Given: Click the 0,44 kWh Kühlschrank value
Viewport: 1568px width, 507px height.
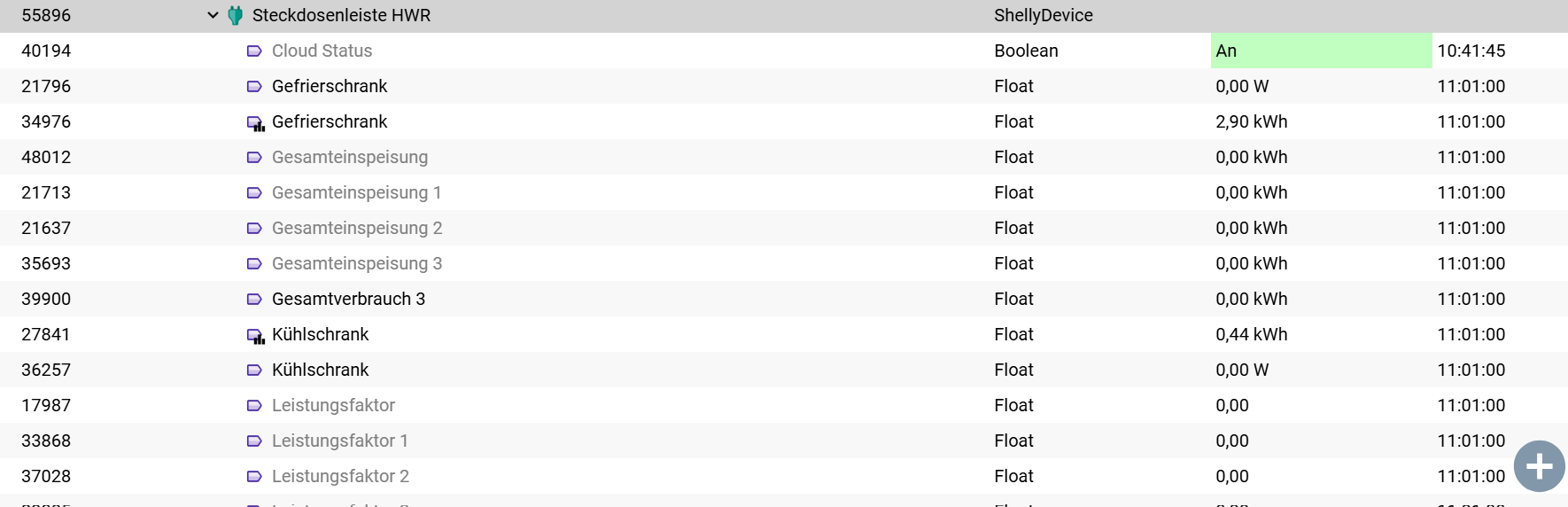Looking at the screenshot, I should coord(1251,334).
